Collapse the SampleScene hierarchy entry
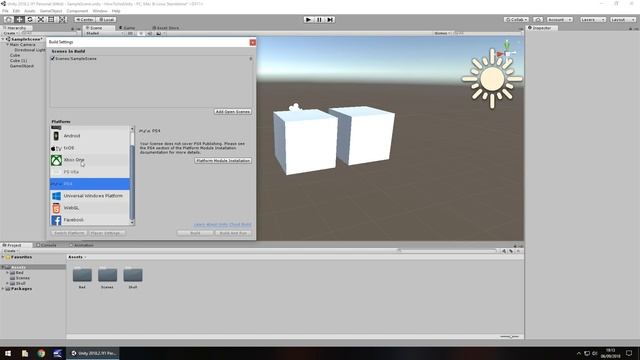640x360 pixels. pos(3,39)
